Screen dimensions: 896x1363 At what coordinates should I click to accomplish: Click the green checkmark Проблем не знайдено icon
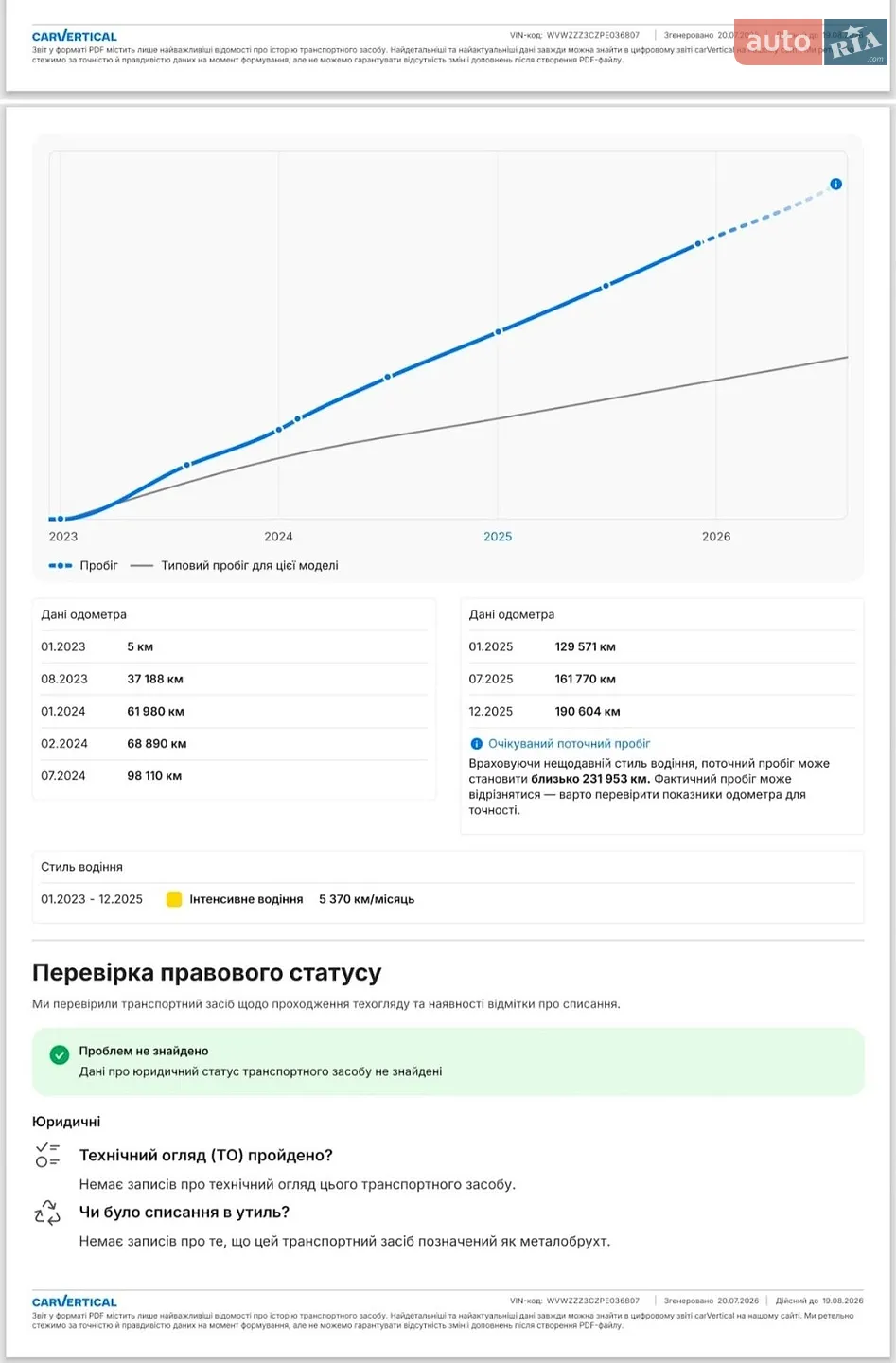click(59, 1054)
